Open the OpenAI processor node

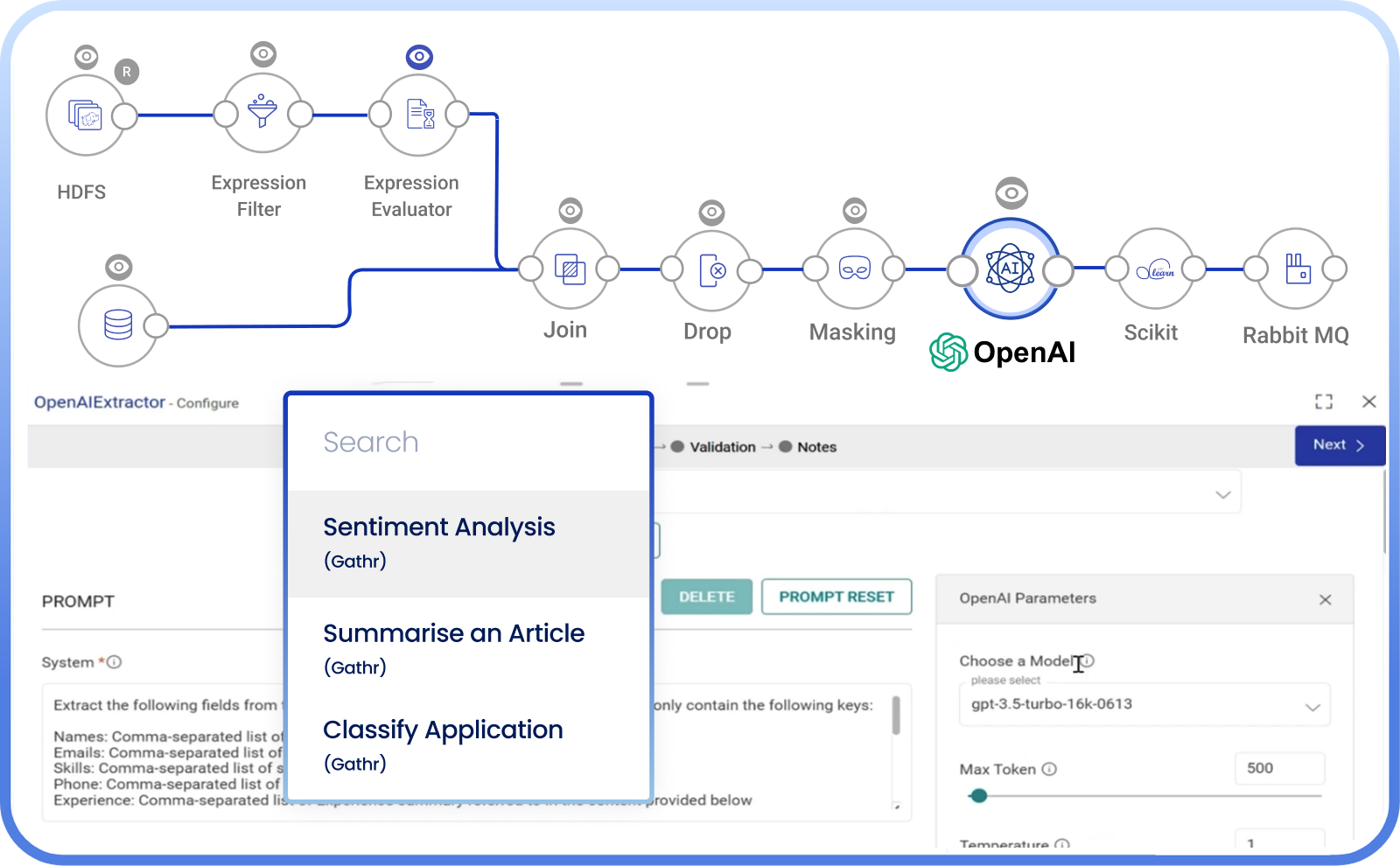(x=1010, y=269)
